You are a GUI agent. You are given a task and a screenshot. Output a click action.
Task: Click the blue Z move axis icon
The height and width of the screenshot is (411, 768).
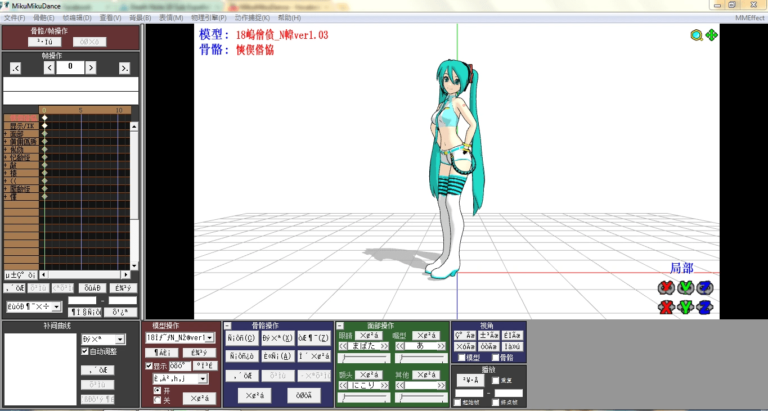tap(704, 307)
